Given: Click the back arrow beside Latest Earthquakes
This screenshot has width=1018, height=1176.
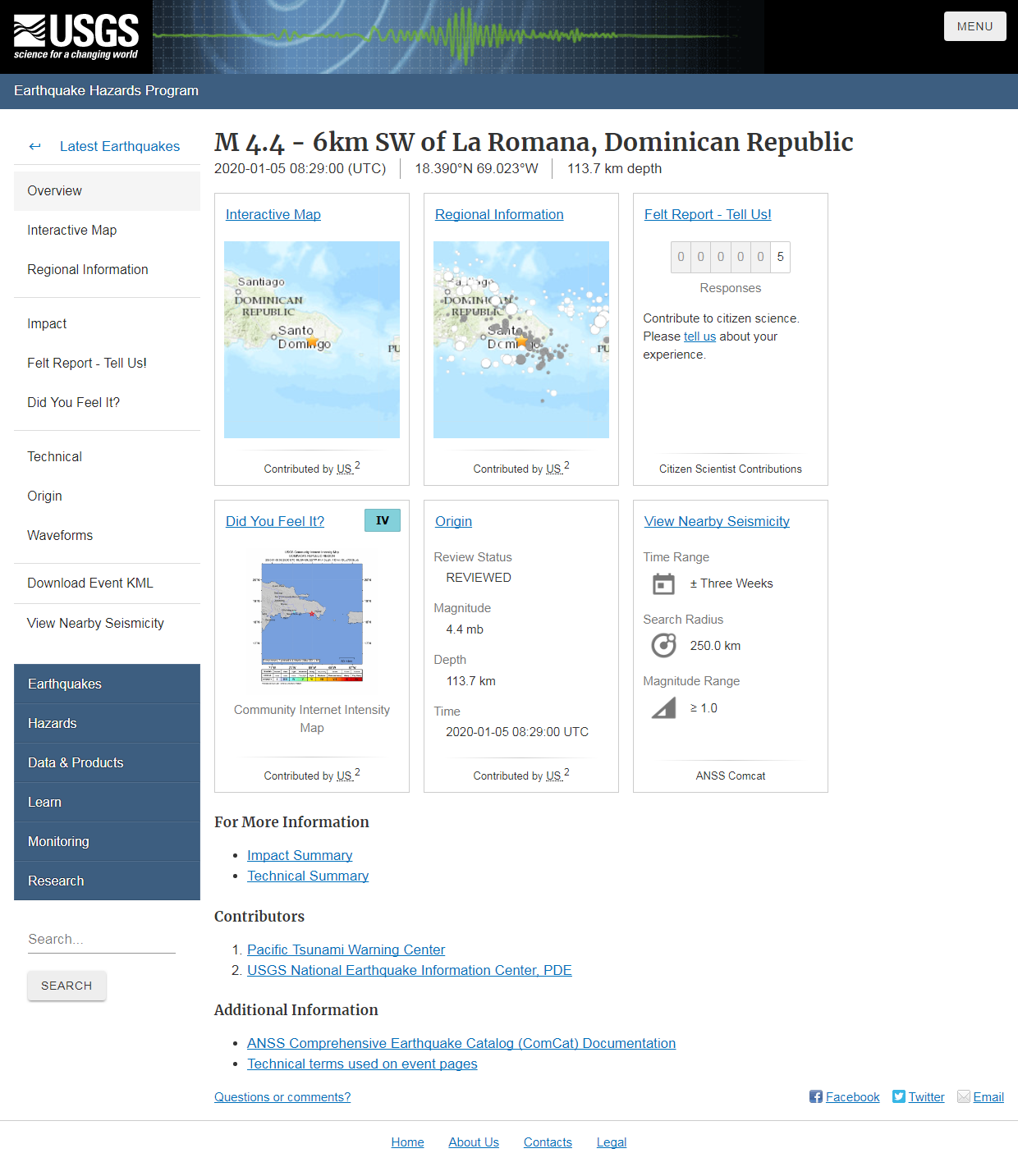Looking at the screenshot, I should (x=34, y=146).
